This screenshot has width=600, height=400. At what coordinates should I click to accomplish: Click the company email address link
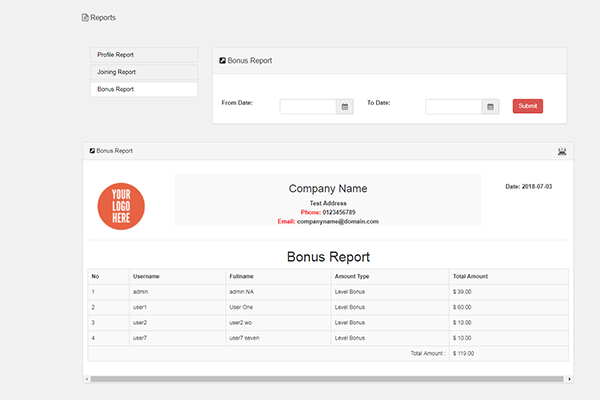(x=338, y=221)
